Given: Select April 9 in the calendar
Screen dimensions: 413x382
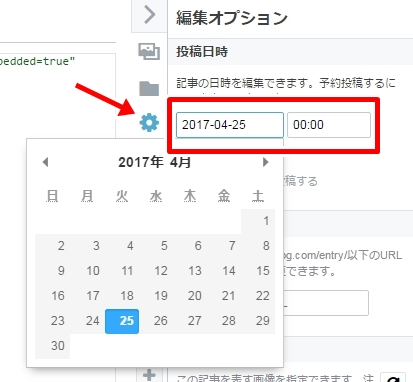Looking at the screenshot, I should 53,271.
